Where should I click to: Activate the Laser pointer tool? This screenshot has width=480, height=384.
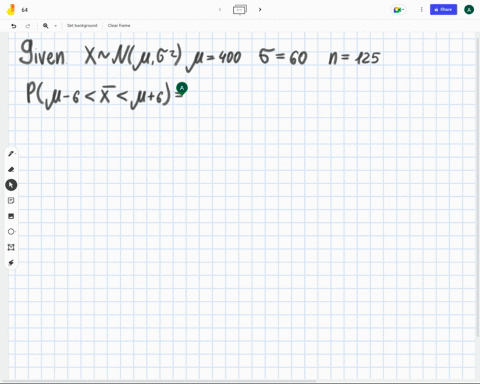(11, 263)
